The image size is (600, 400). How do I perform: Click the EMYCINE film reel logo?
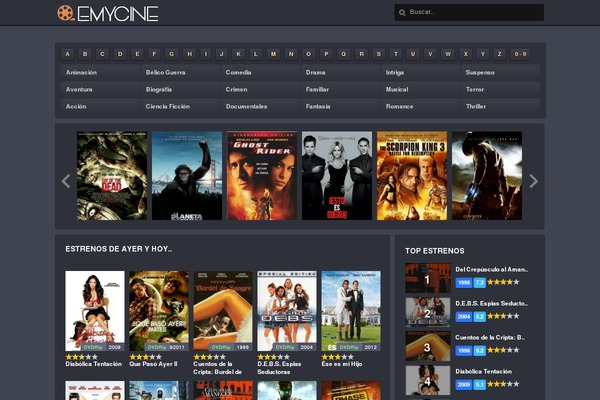(x=108, y=13)
